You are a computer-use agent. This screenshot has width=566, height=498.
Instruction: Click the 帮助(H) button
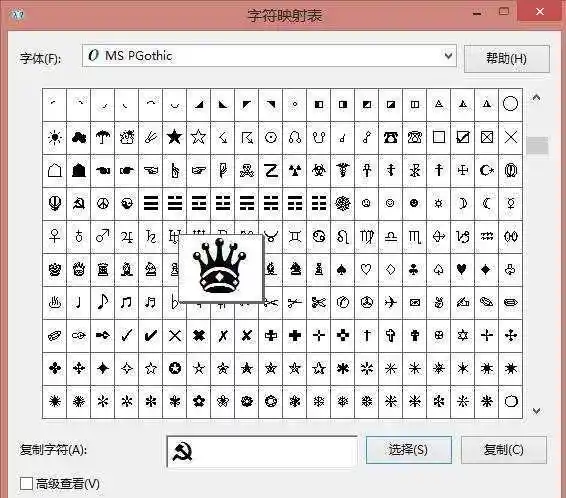[x=506, y=58]
